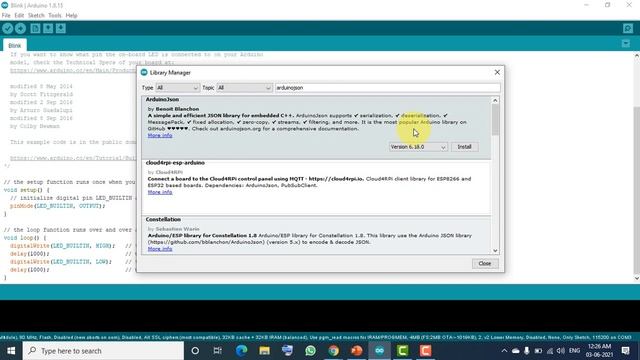Click the ENG language indicator
This screenshot has height=360, width=640.
pos(574,351)
